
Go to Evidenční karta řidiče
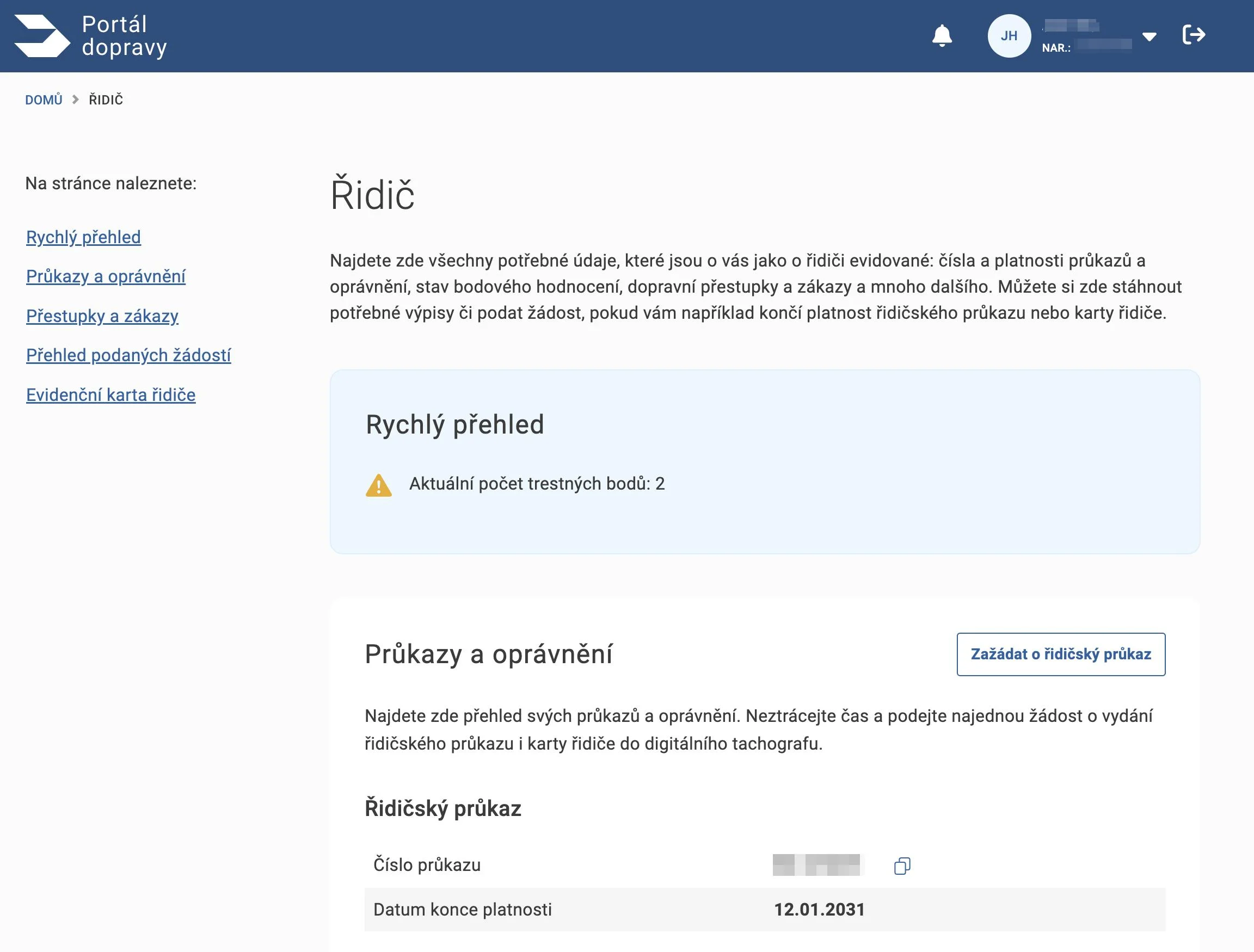[110, 395]
